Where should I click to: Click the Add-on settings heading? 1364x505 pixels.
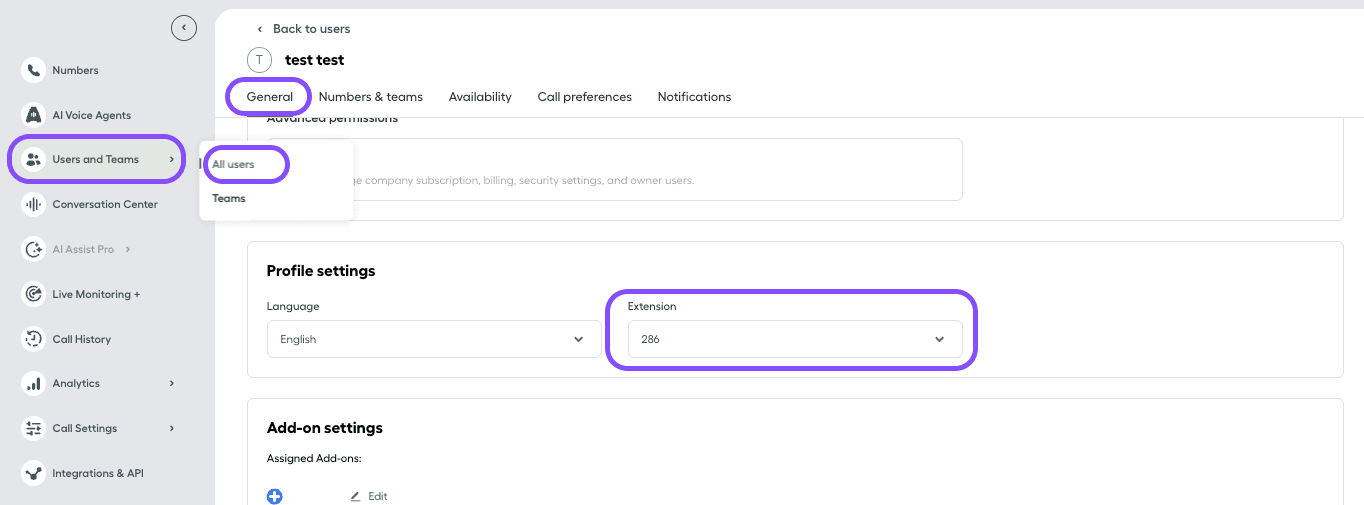[x=325, y=428]
